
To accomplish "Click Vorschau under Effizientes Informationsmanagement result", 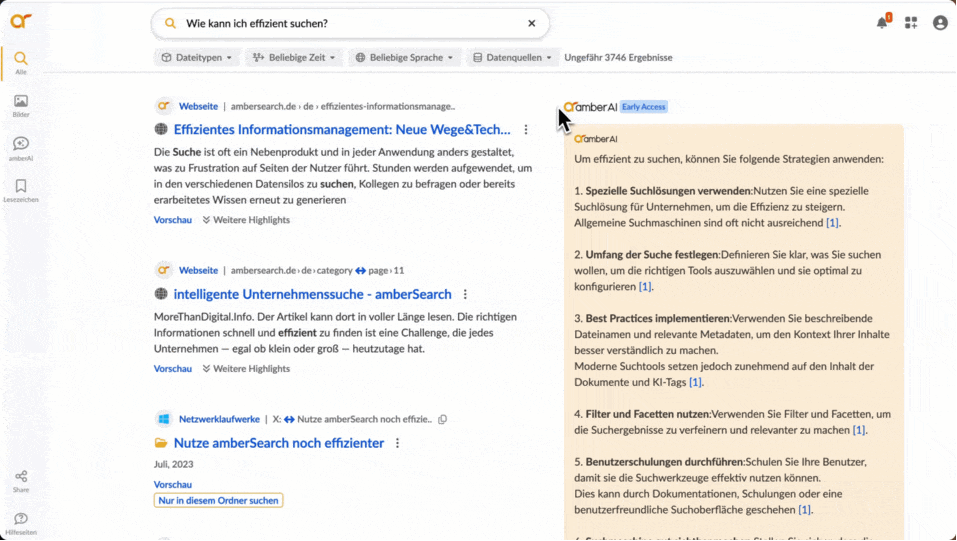I will coord(173,220).
